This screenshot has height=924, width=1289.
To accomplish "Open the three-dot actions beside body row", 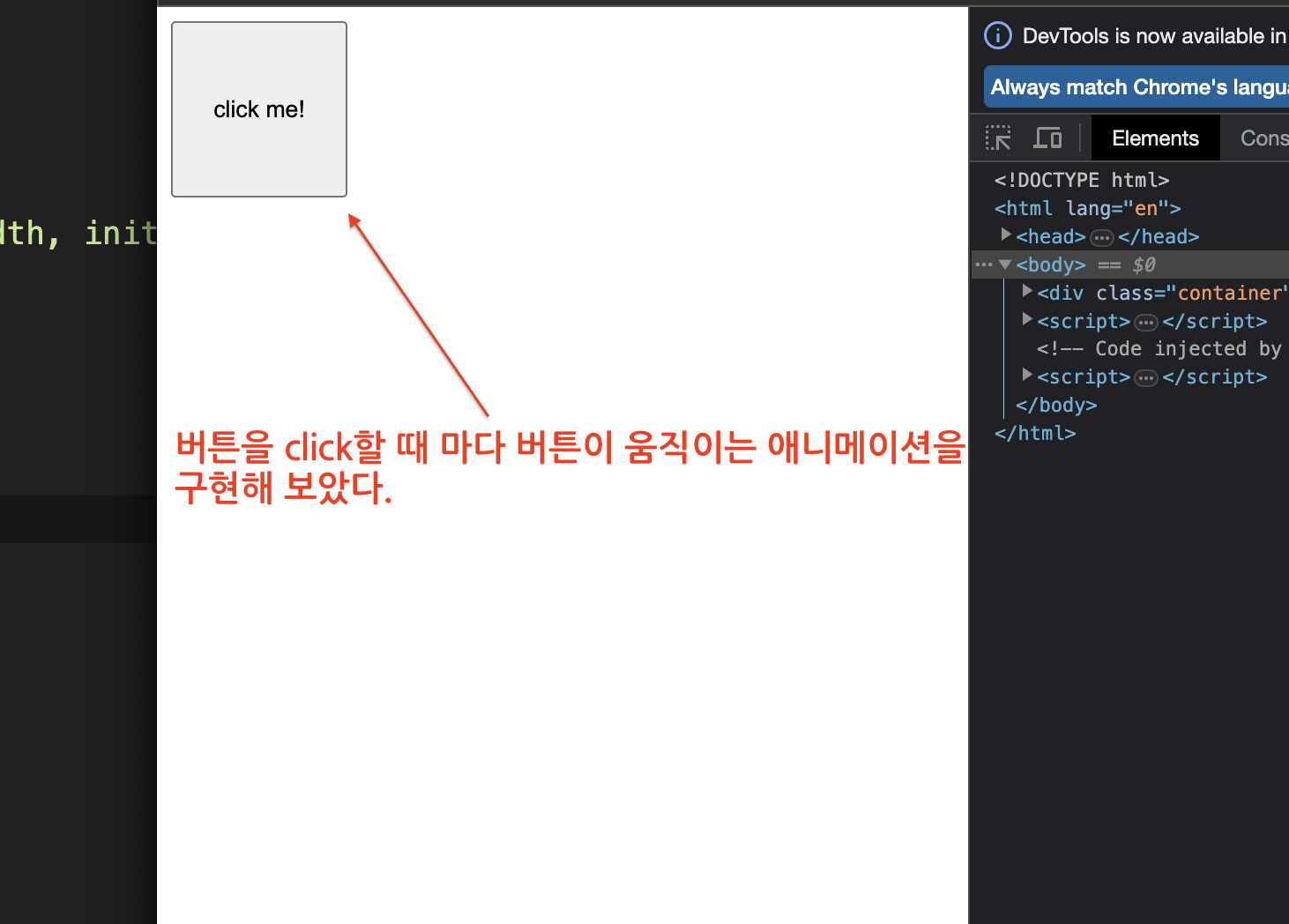I will pyautogui.click(x=984, y=265).
